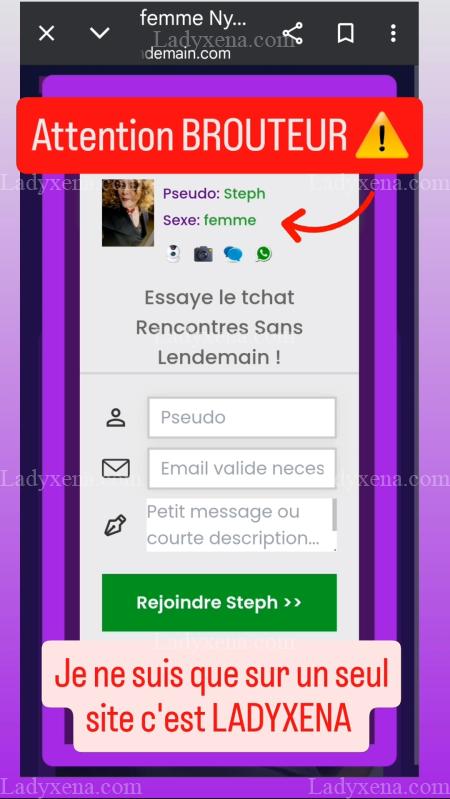Click the Rejoindre Steph green button
The image size is (450, 799).
click(x=219, y=602)
